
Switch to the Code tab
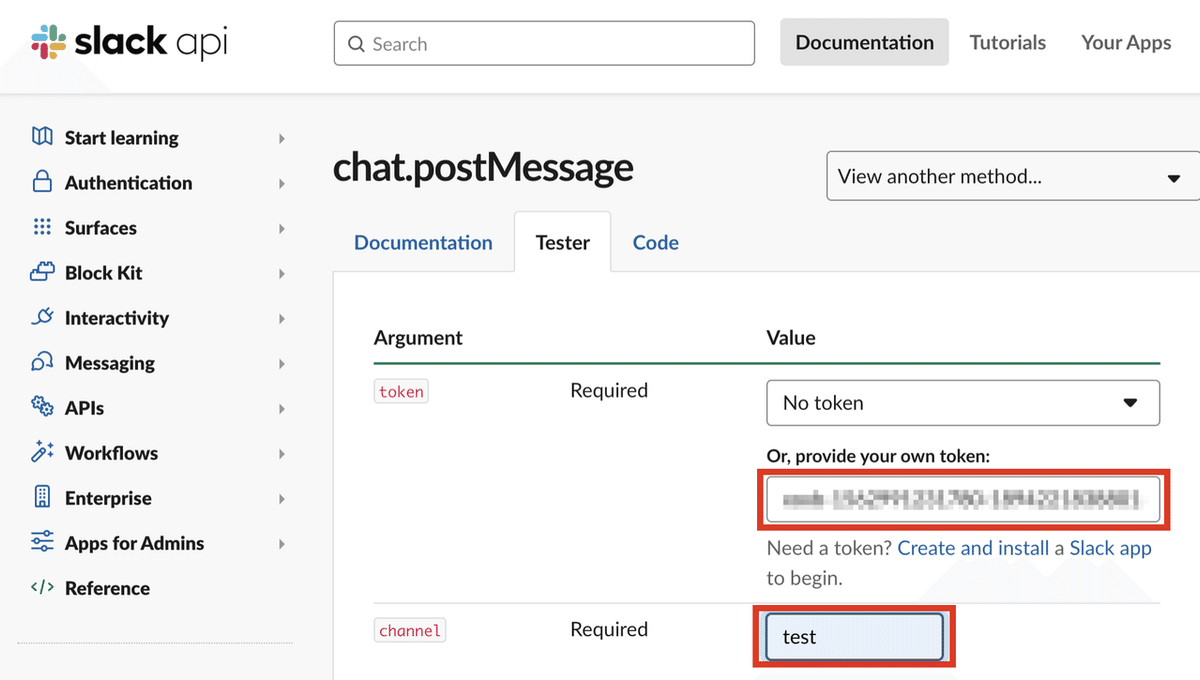(655, 242)
